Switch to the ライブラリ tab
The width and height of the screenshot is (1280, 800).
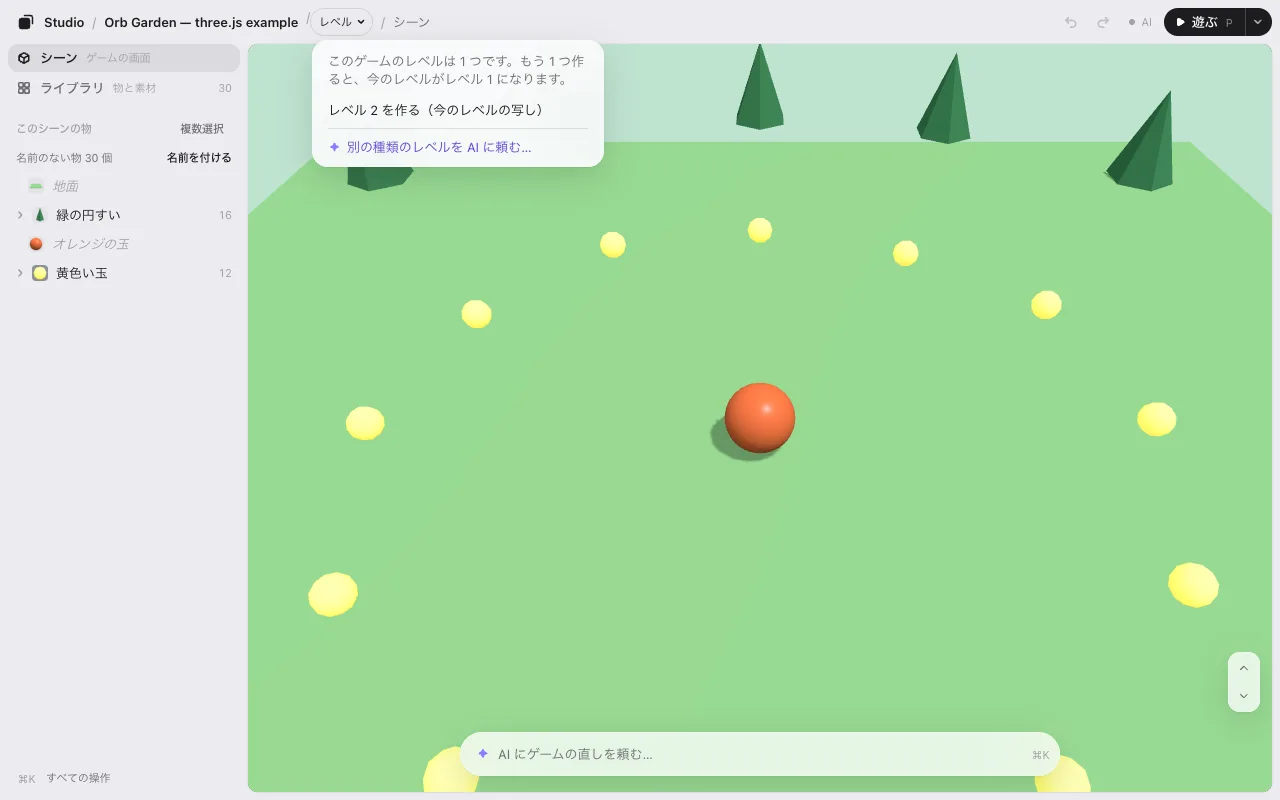(124, 88)
